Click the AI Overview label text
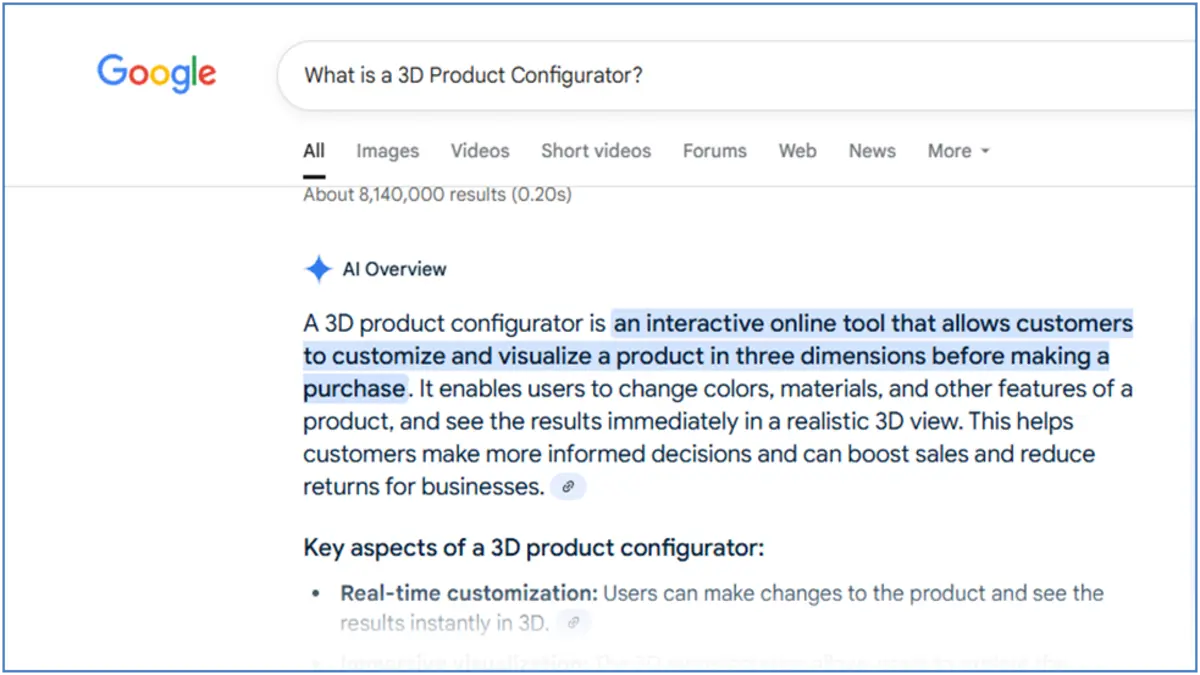Image resolution: width=1200 pixels, height=675 pixels. click(x=394, y=268)
